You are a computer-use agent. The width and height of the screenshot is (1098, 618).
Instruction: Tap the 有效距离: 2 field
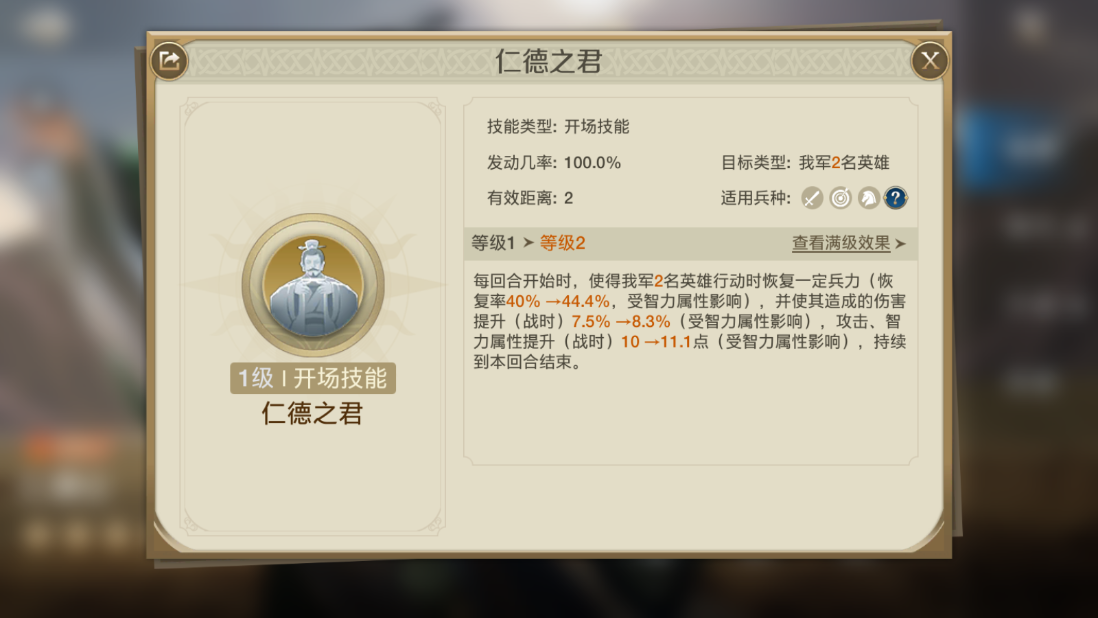click(x=530, y=198)
